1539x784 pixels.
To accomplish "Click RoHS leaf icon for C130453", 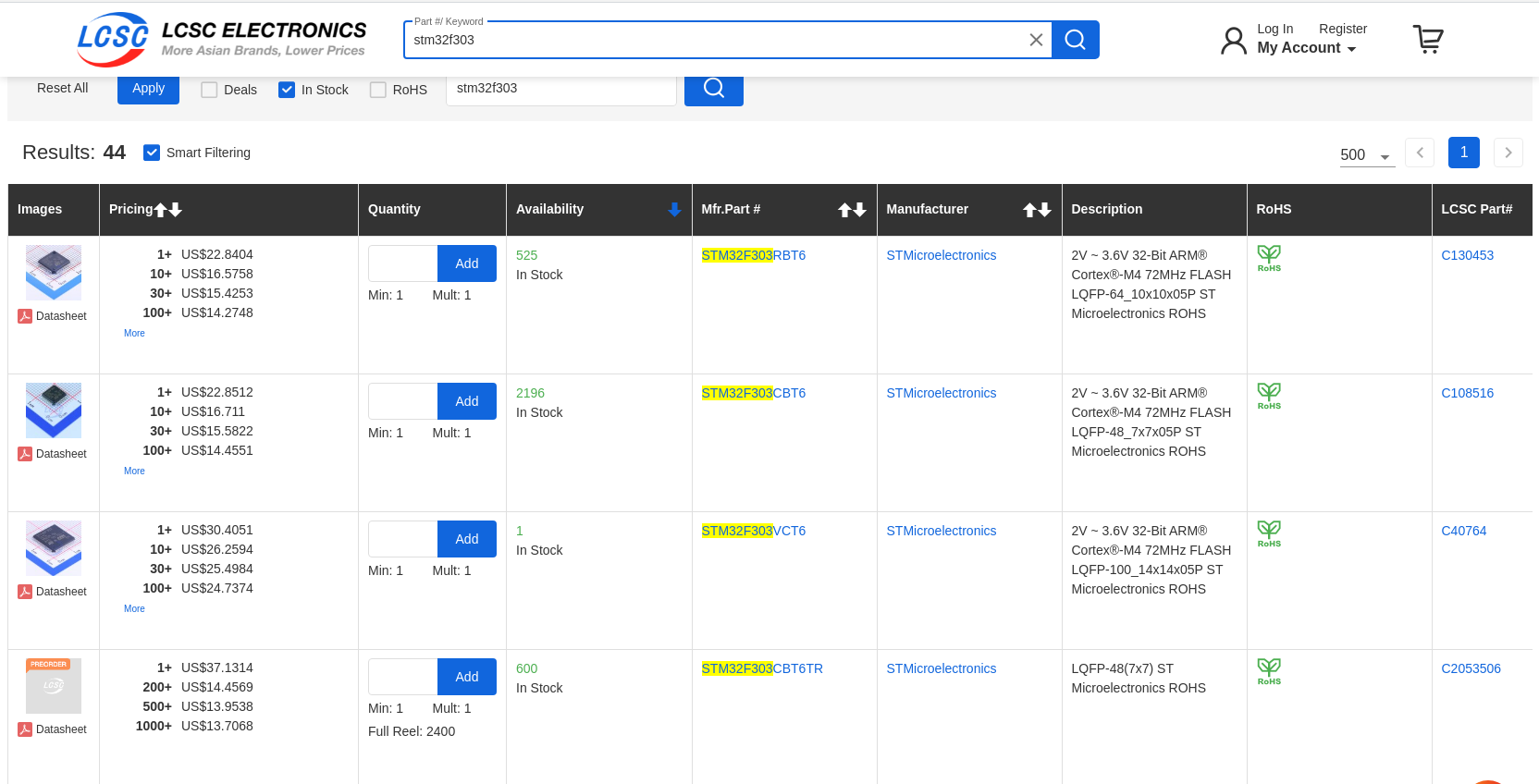I will tap(1269, 258).
